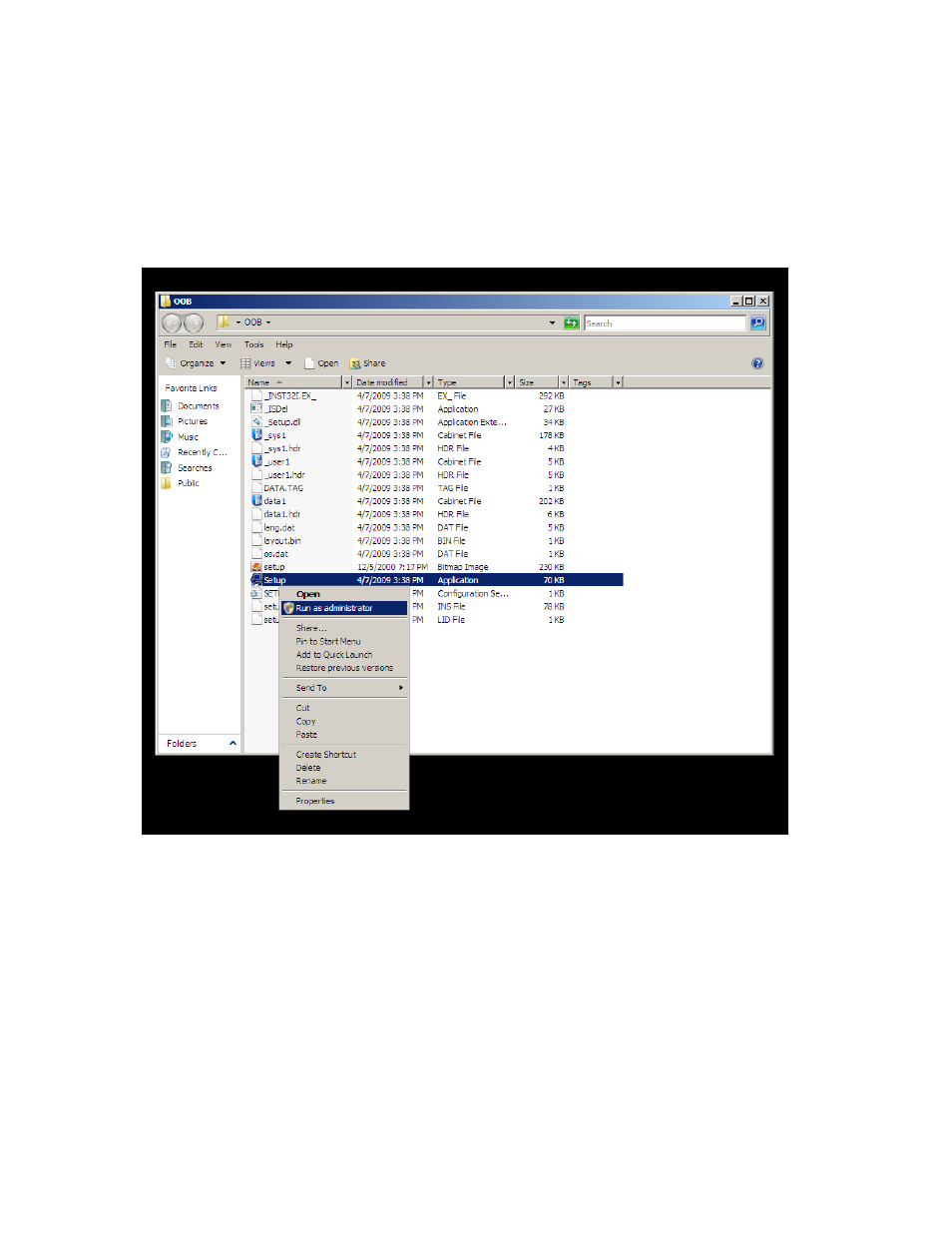Click the Open toolbar button
Image resolution: width=952 pixels, height=1233 pixels.
point(321,363)
